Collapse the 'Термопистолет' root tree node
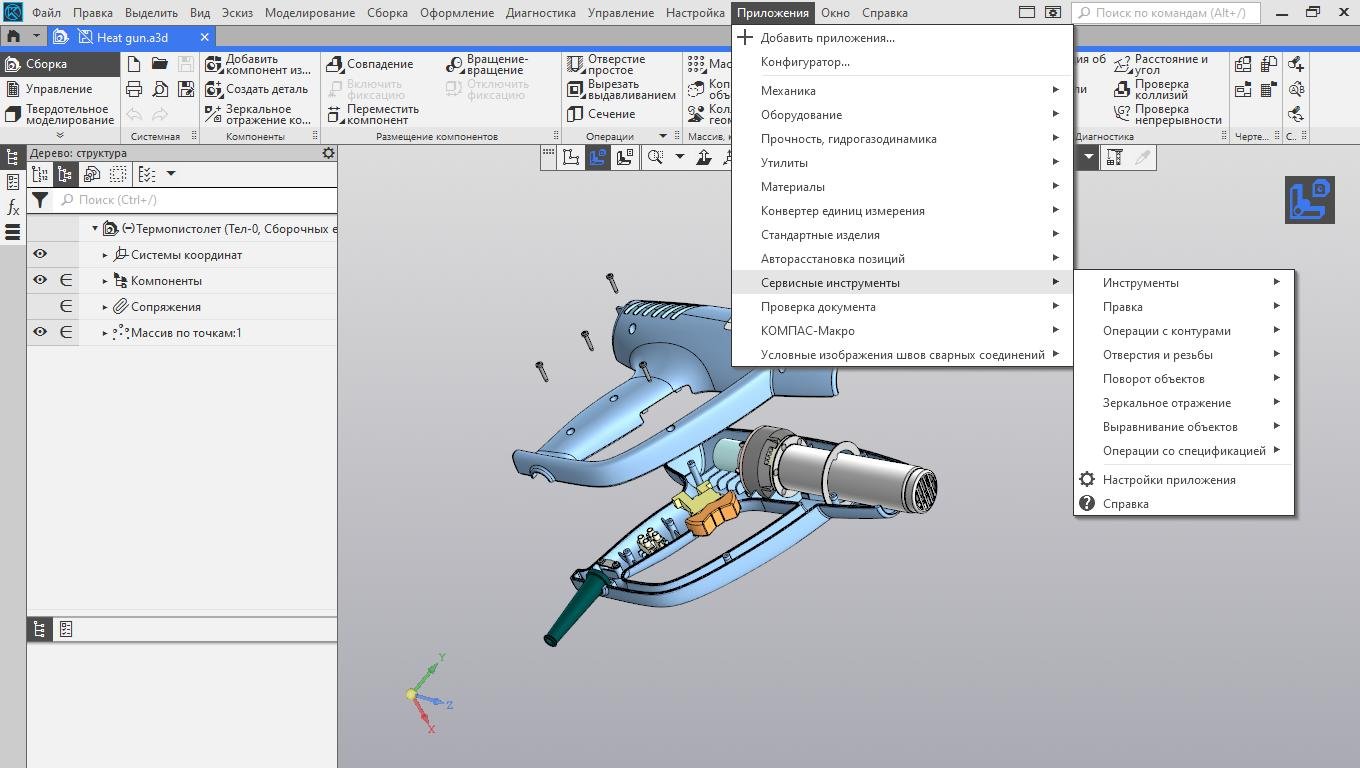The image size is (1360, 768). pos(95,229)
